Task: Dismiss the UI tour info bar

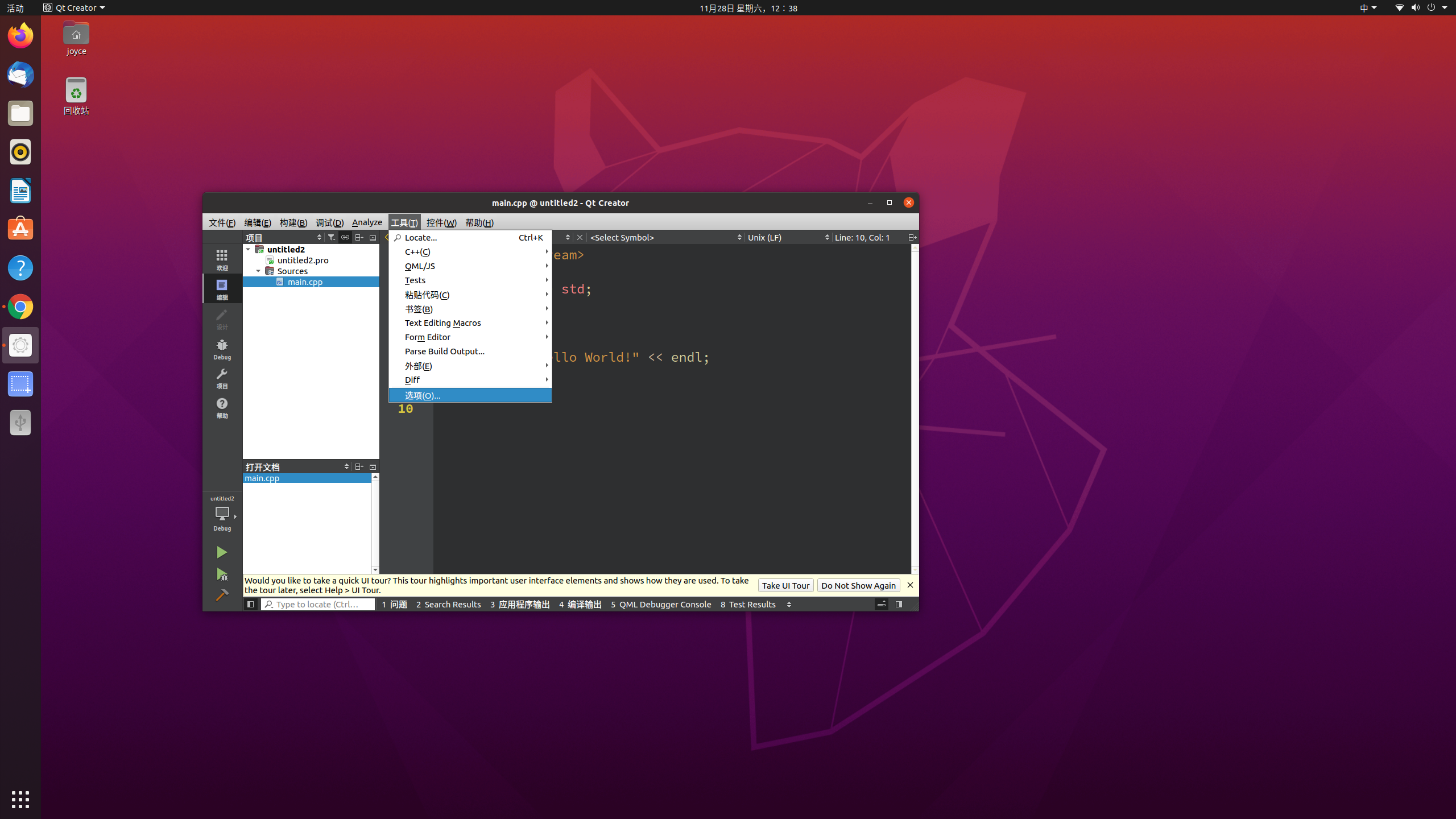Action: [910, 585]
